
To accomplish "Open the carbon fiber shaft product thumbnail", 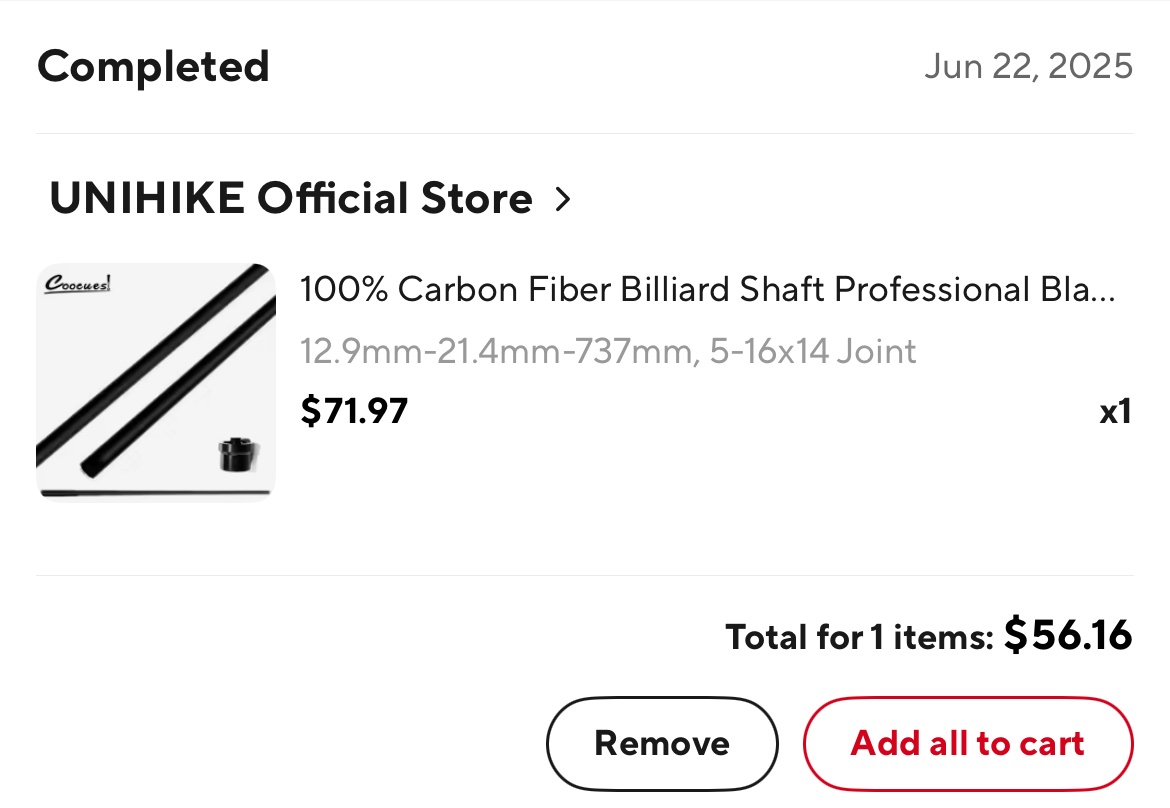I will point(156,381).
